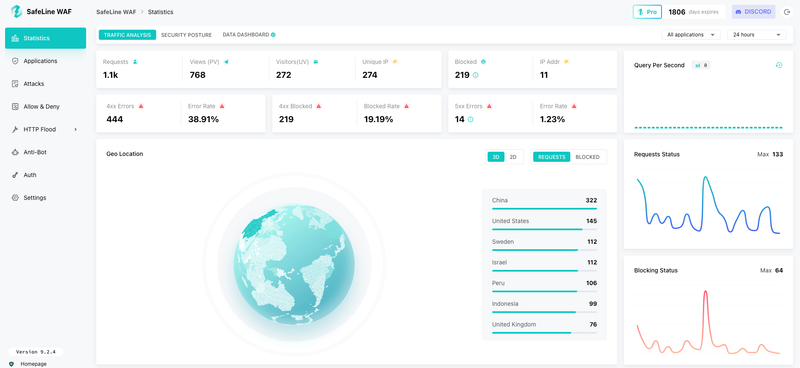Click the Statistics breadcrumb text

click(x=161, y=12)
